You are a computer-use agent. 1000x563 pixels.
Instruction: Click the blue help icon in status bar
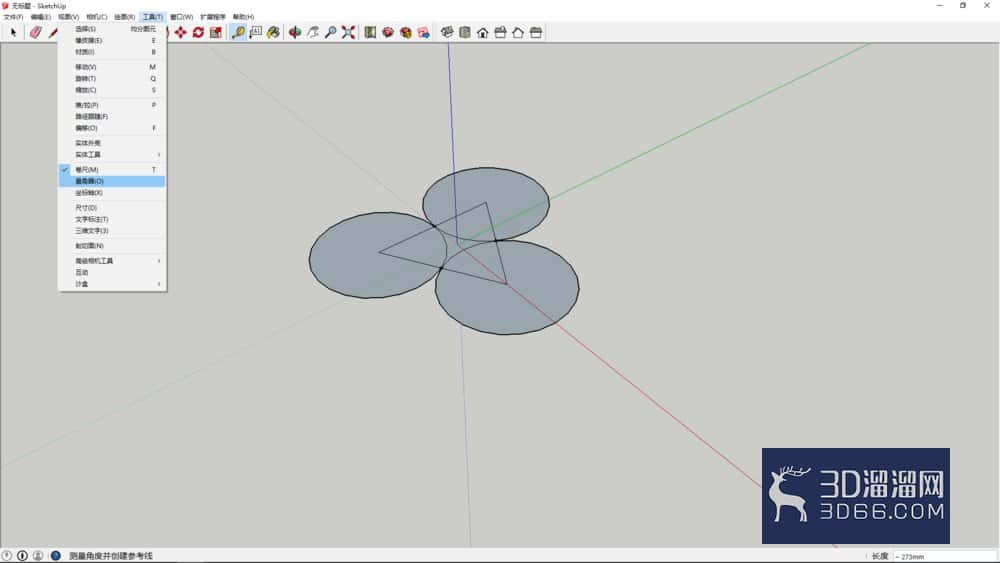(x=55, y=555)
